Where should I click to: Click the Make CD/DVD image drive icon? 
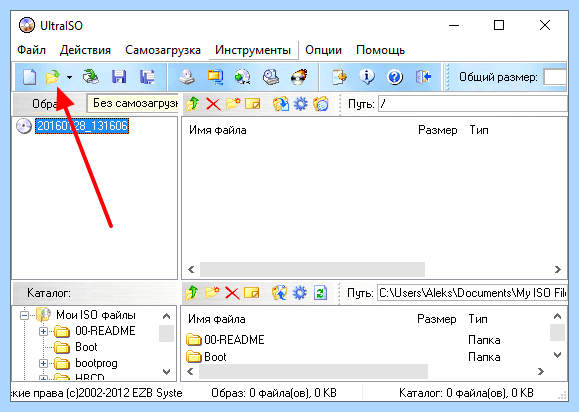click(187, 77)
